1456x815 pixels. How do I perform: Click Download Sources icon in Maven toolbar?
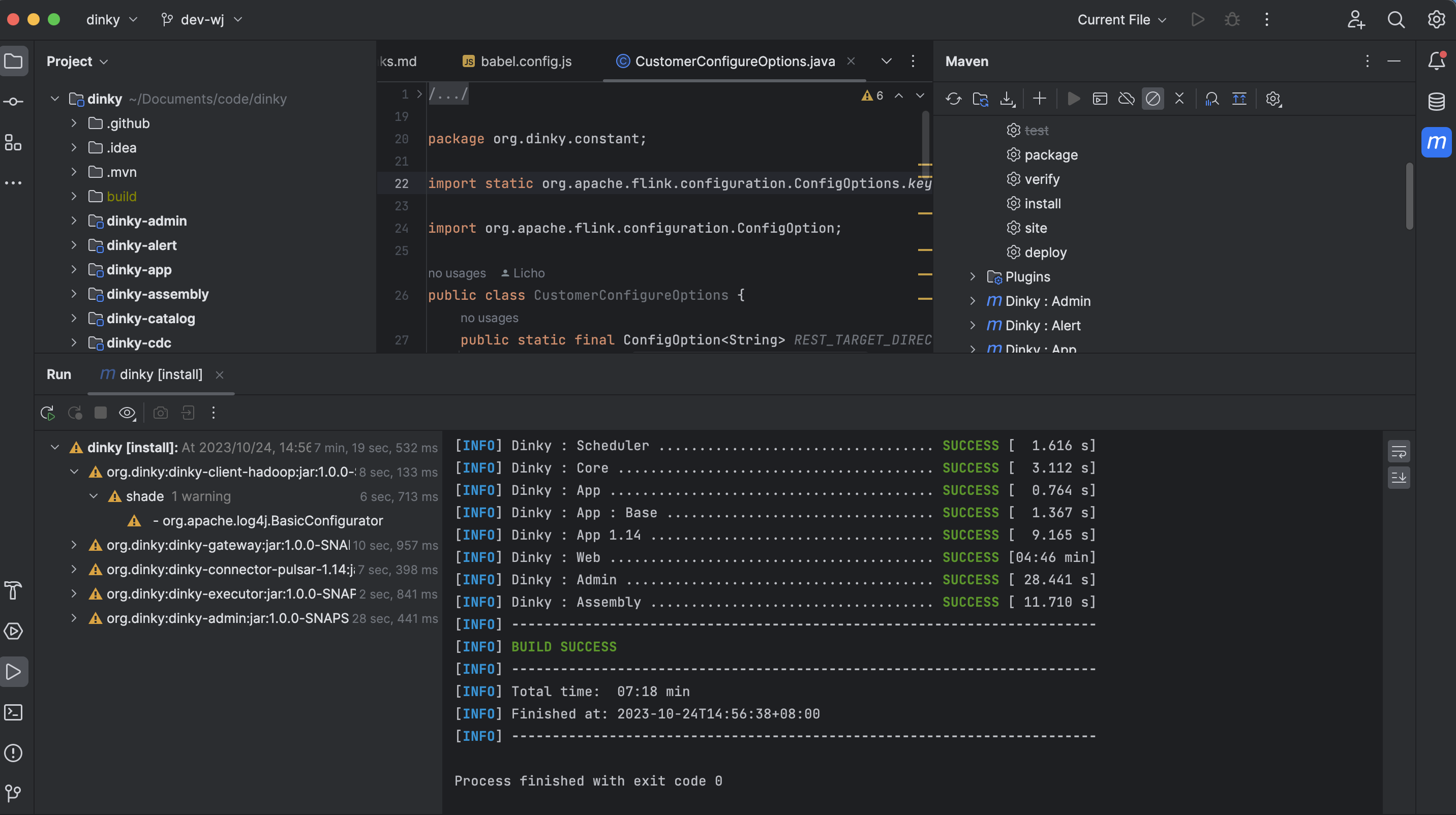tap(1007, 99)
